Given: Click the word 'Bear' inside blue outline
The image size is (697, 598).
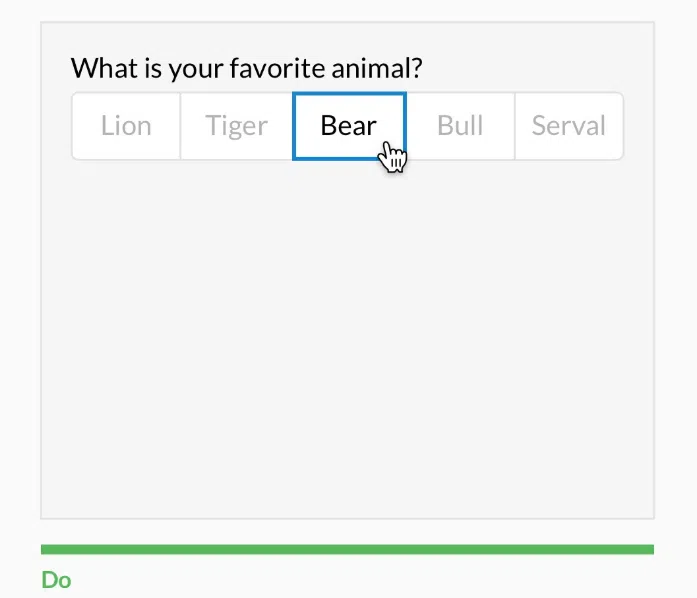Looking at the screenshot, I should (348, 125).
